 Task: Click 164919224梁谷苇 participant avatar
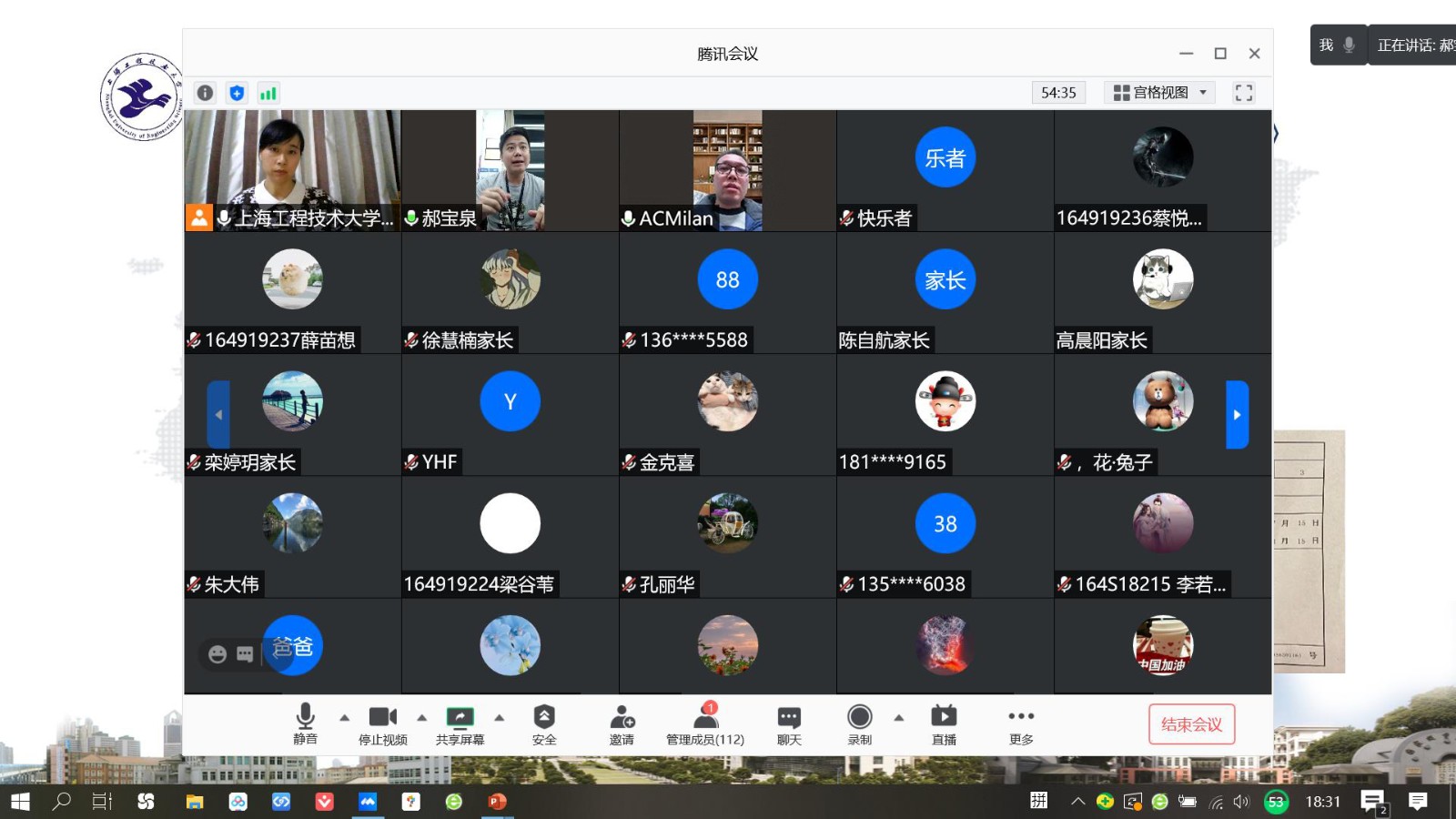click(510, 523)
